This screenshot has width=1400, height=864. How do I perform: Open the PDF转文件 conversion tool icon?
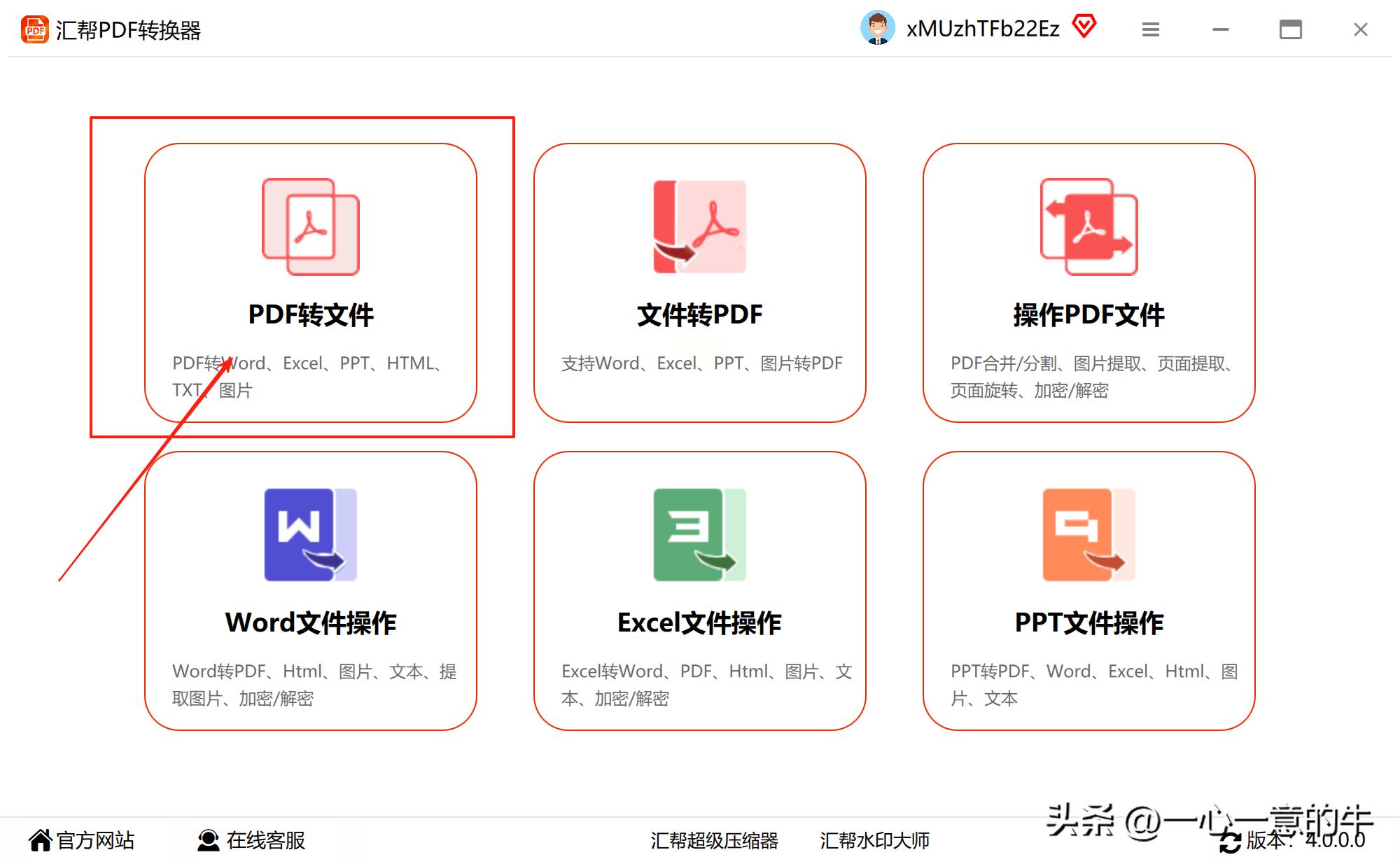point(310,226)
